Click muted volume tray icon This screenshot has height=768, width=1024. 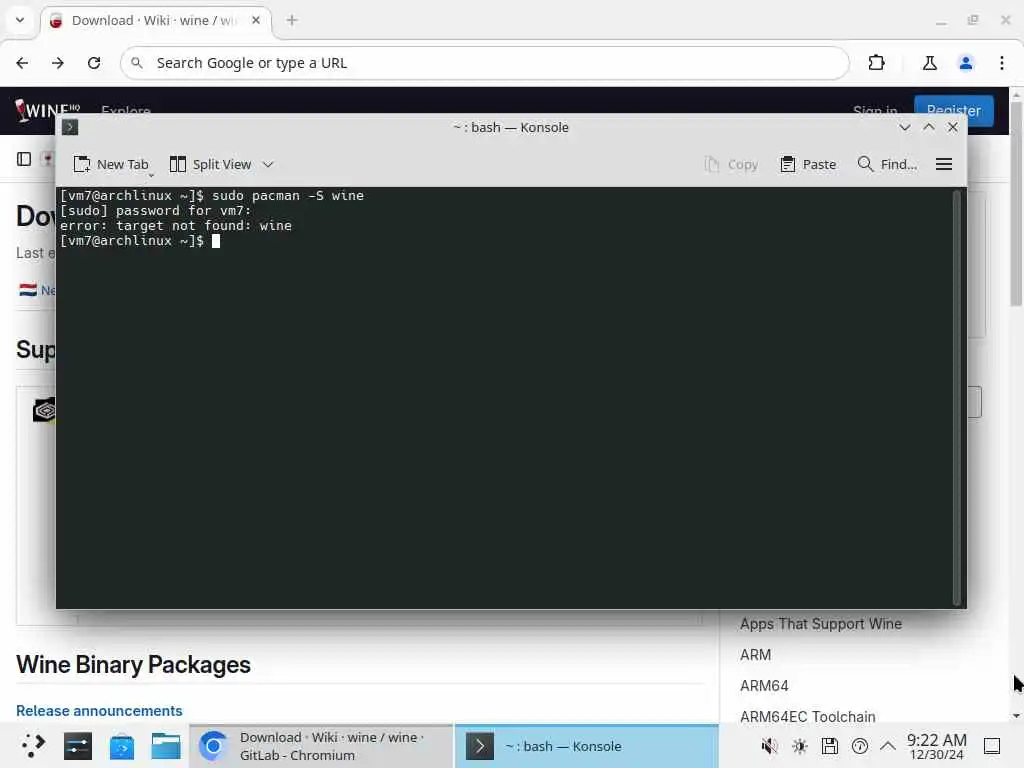(x=769, y=746)
